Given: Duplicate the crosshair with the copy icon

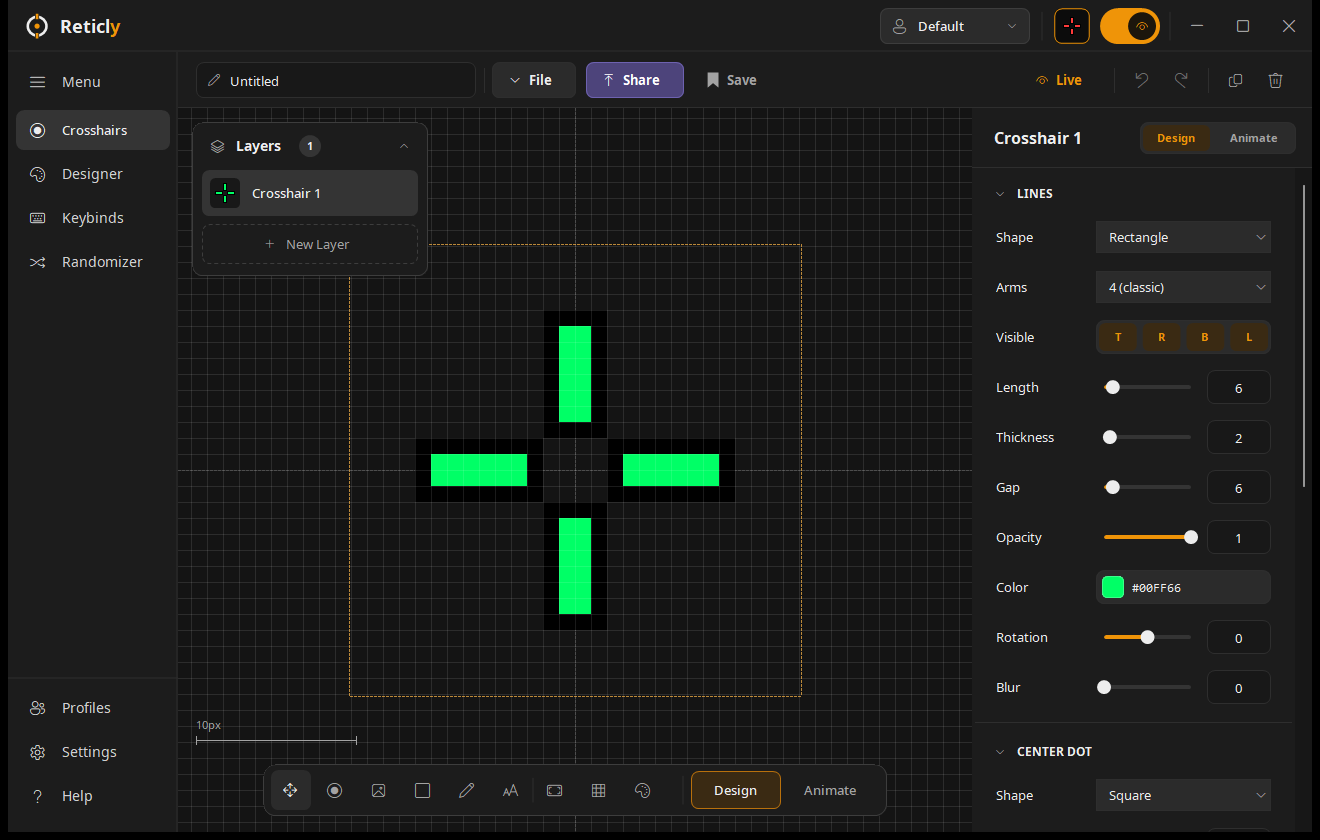Looking at the screenshot, I should click(x=1236, y=80).
